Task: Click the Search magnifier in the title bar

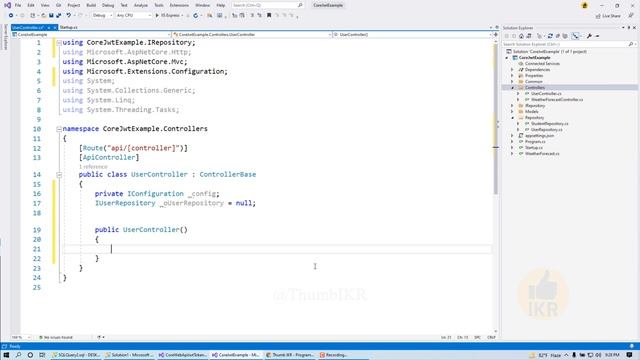Action: click(x=300, y=5)
